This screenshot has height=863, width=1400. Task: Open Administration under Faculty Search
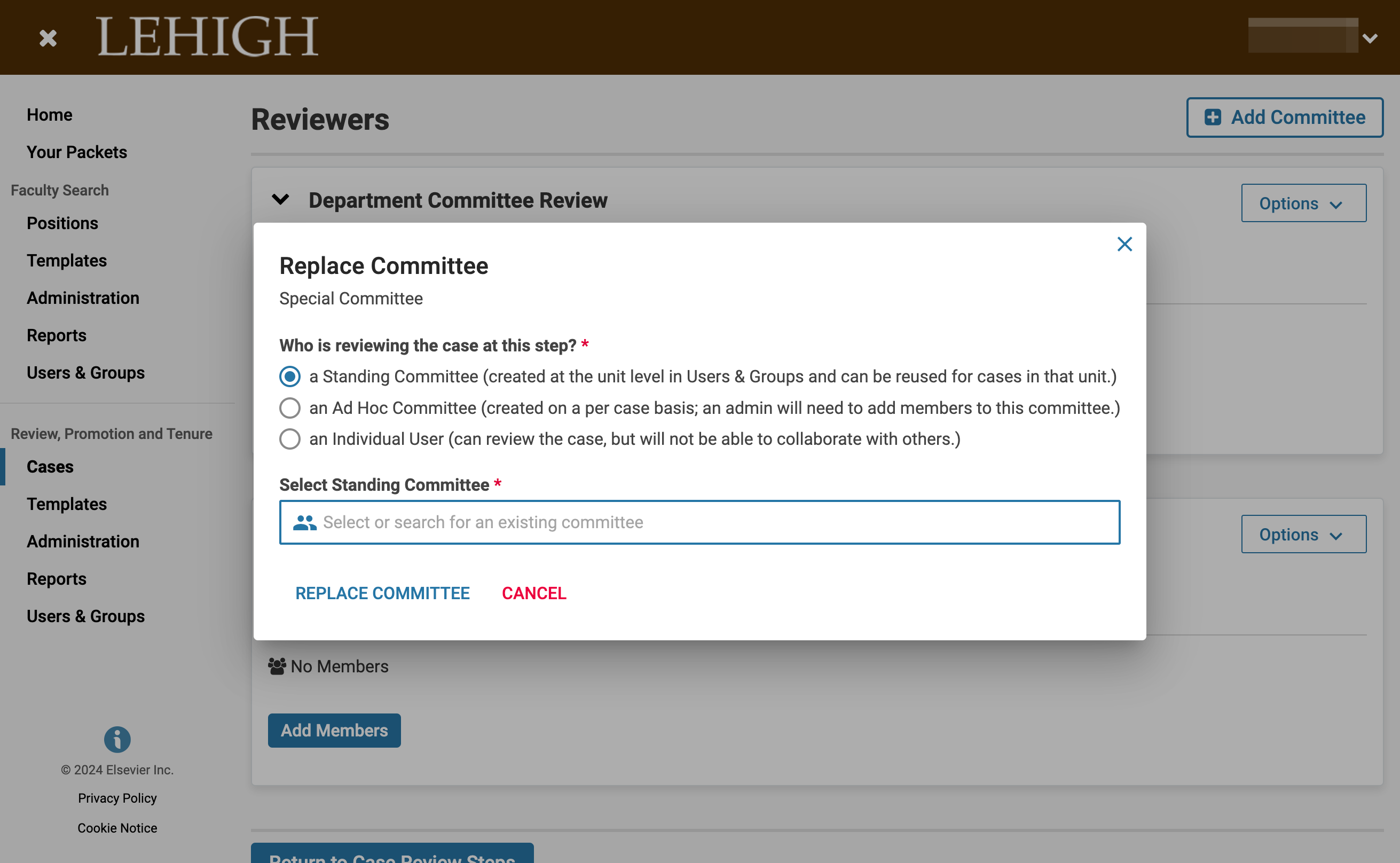click(83, 298)
